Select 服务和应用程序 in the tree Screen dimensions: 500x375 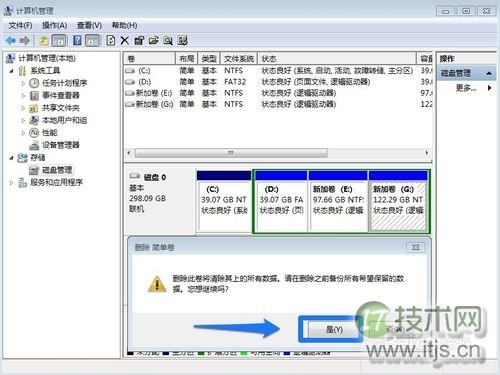pyautogui.click(x=56, y=182)
